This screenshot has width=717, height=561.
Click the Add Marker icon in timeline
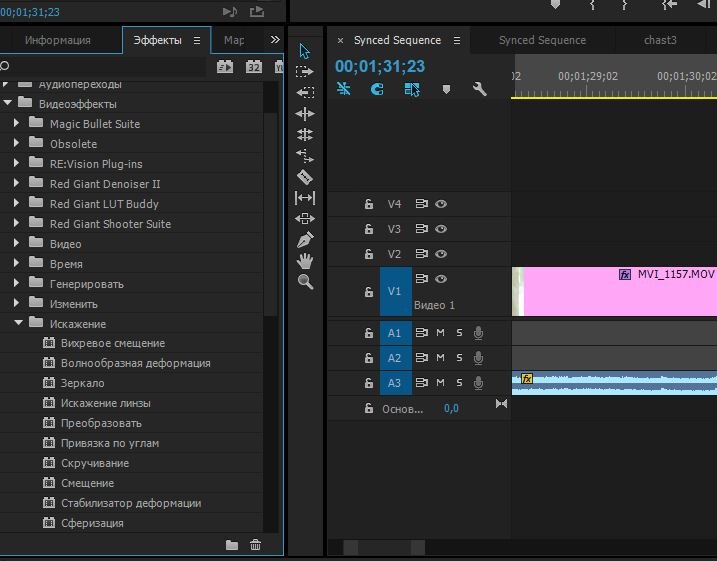[x=446, y=89]
